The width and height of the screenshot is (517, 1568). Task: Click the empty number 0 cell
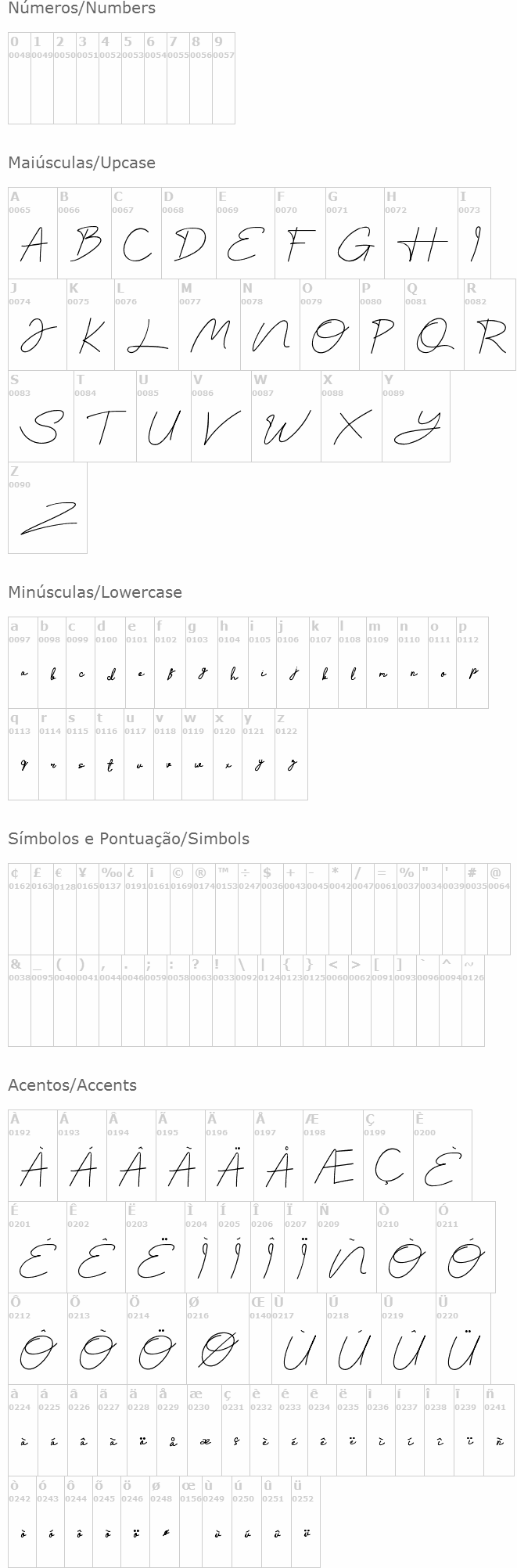coord(19,78)
